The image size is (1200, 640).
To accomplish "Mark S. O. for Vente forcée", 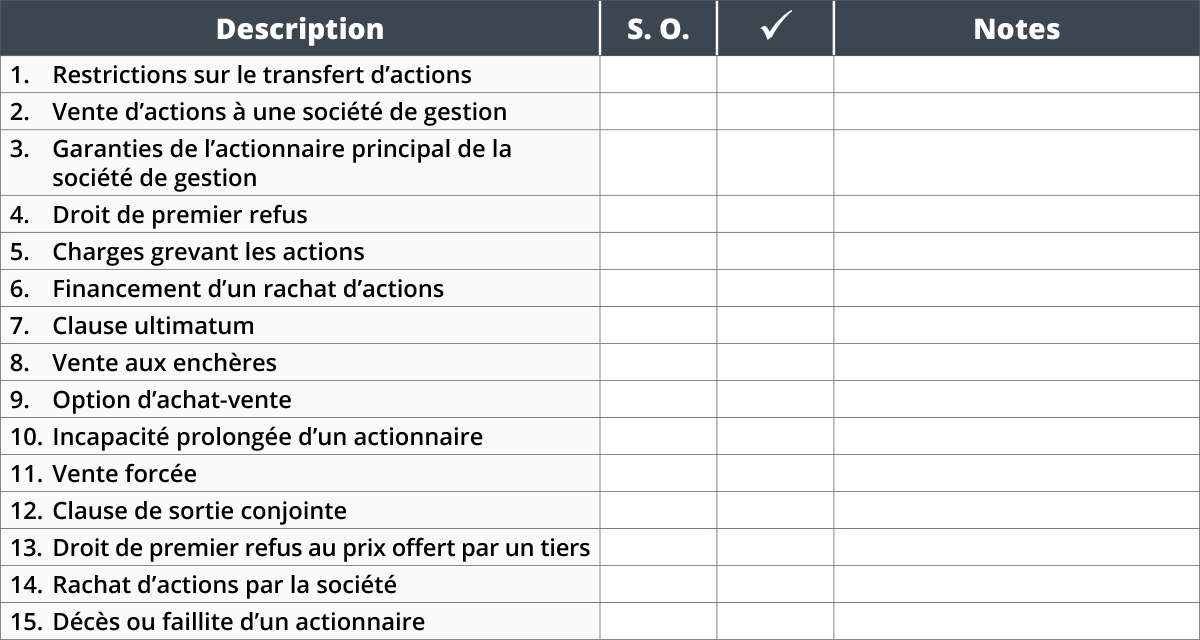I will tap(659, 473).
